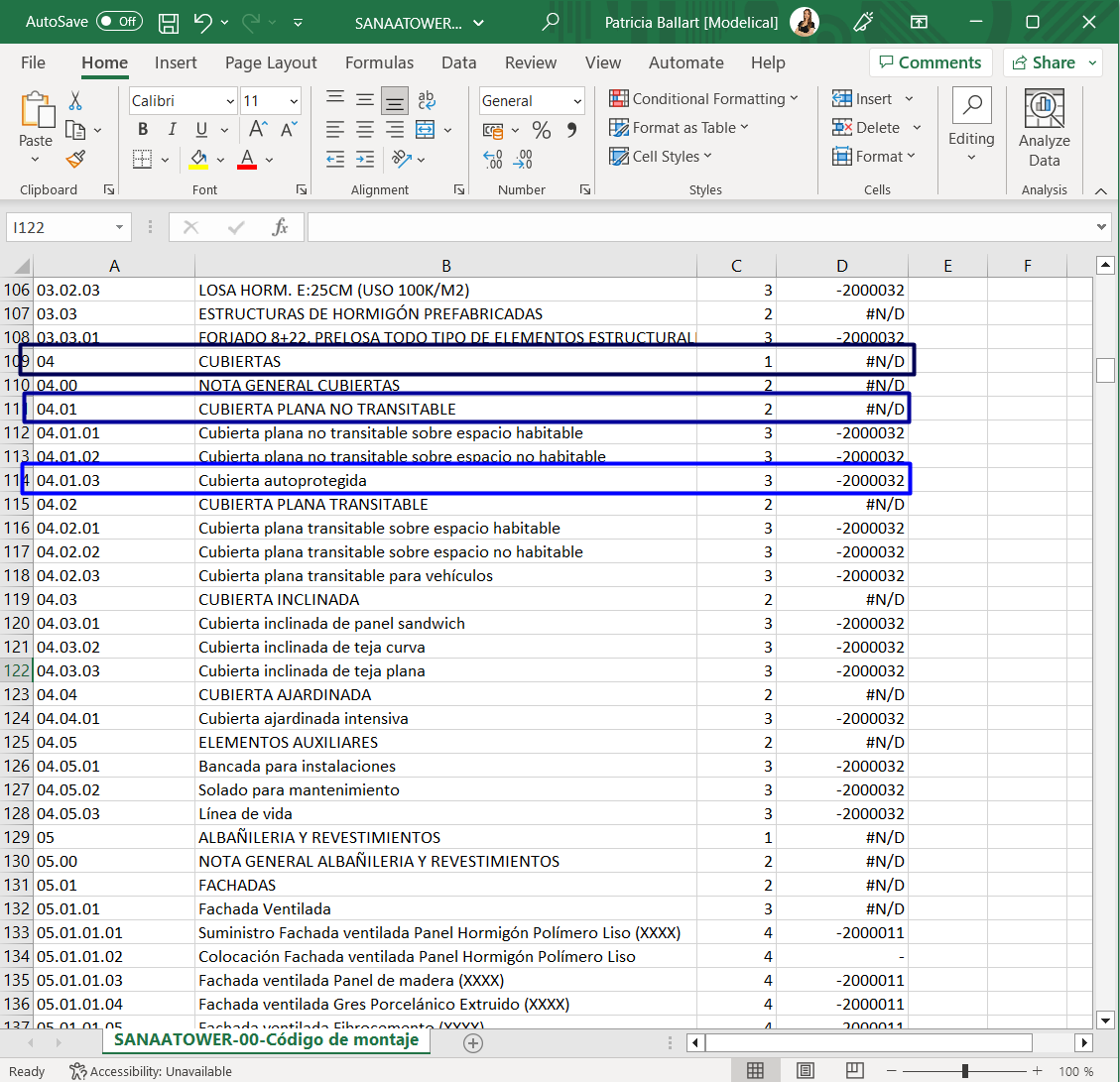Toggle Normal view button in status bar
Image resolution: width=1120 pixels, height=1082 pixels.
tap(756, 1070)
